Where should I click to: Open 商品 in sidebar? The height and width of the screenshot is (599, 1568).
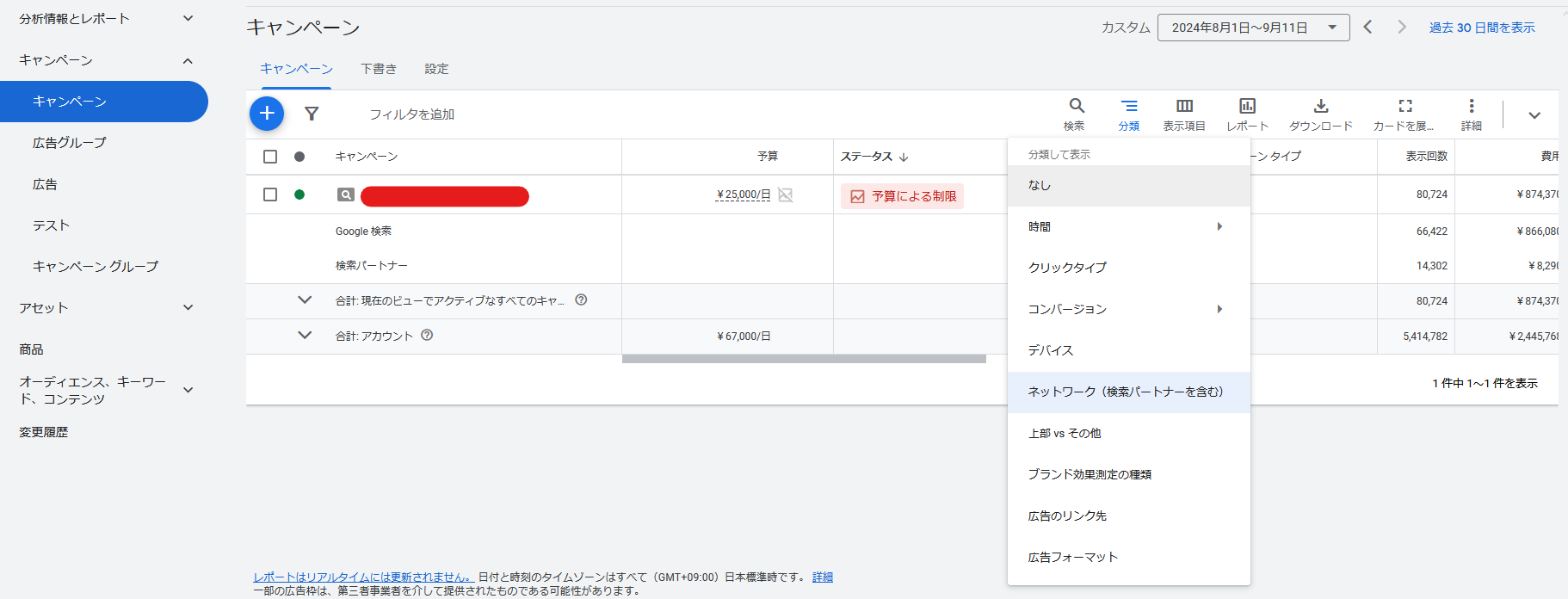pyautogui.click(x=31, y=349)
